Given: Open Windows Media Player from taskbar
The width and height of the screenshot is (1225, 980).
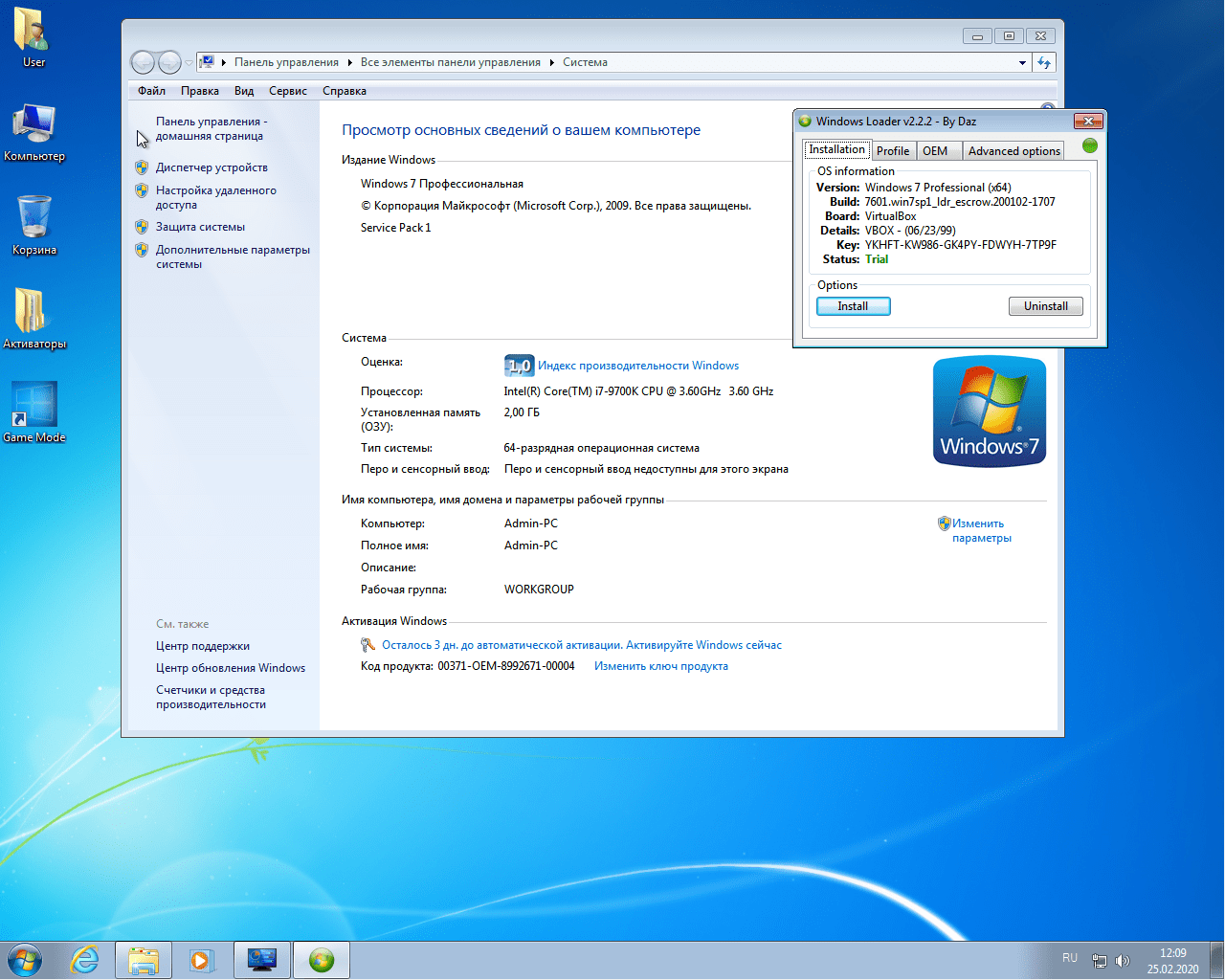Looking at the screenshot, I should tap(202, 960).
